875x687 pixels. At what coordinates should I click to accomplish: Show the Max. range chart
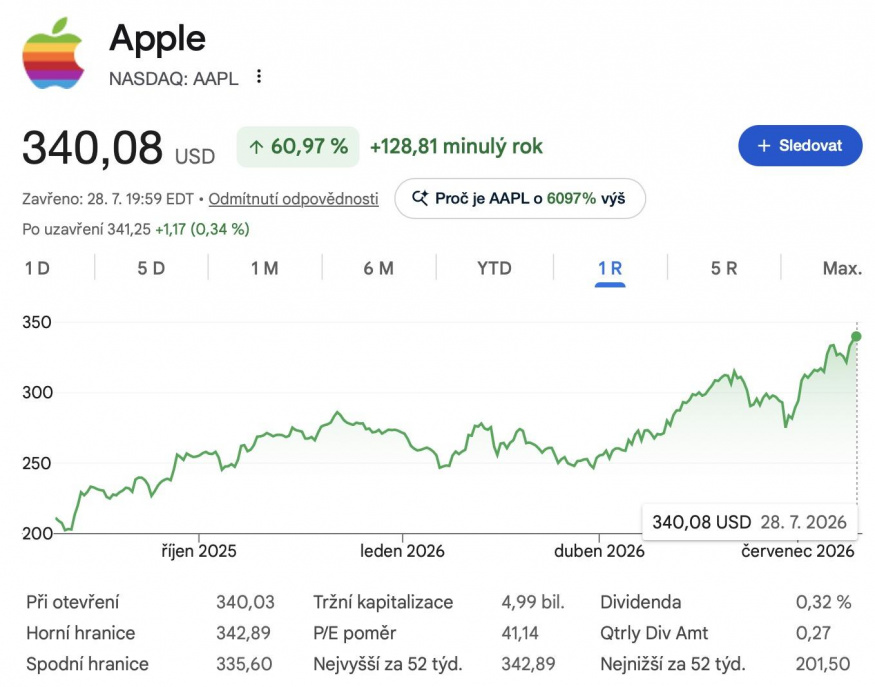click(842, 268)
